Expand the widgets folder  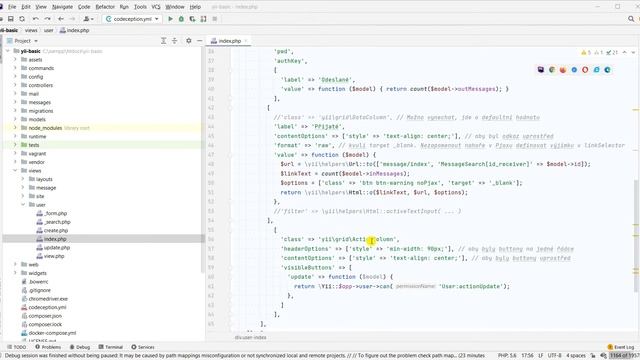click(15, 273)
